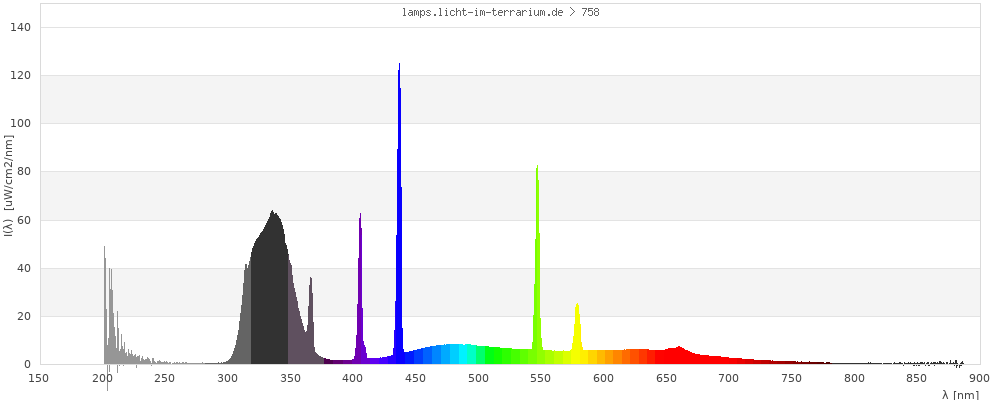The width and height of the screenshot is (1000, 400).
Task: Click the 0 tick on the y-axis
Action: point(27,365)
